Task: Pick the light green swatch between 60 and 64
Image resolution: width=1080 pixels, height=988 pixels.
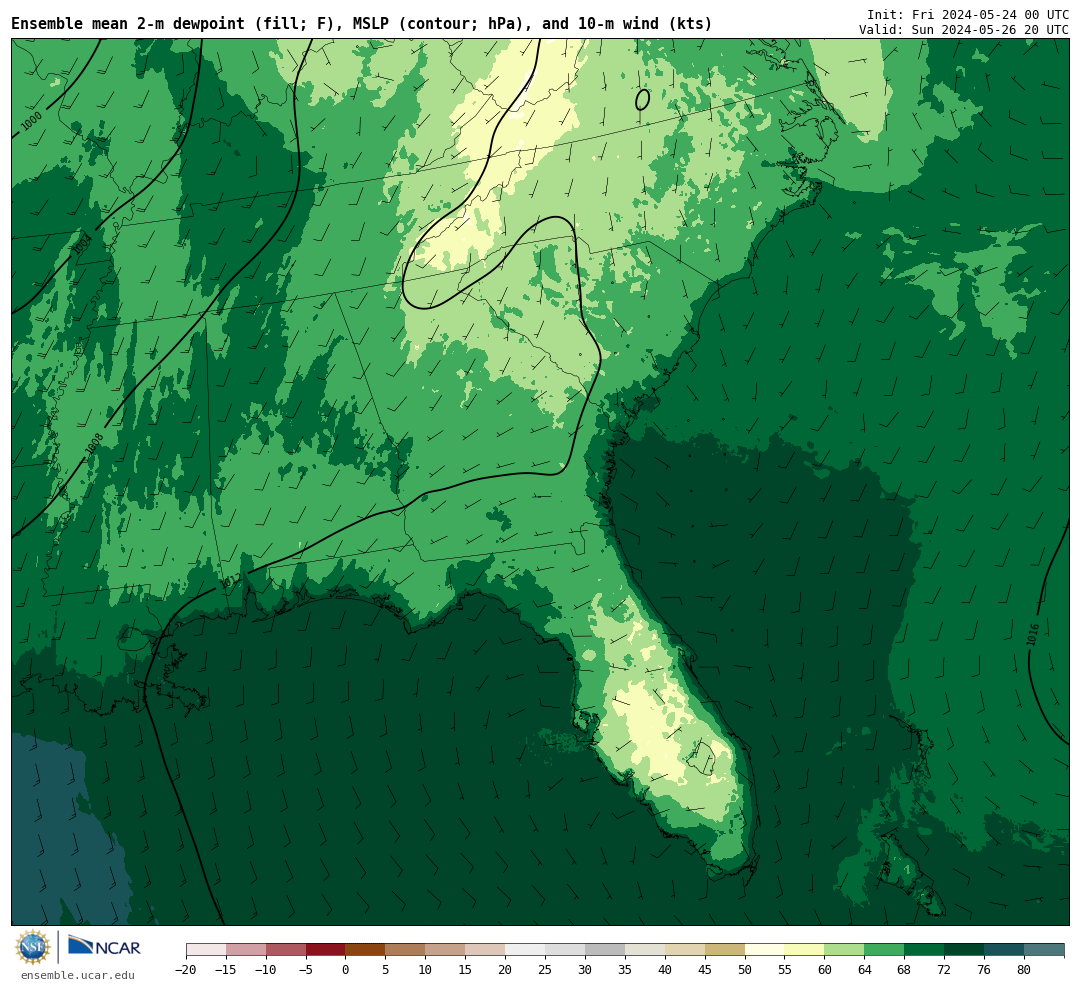Action: [845, 950]
